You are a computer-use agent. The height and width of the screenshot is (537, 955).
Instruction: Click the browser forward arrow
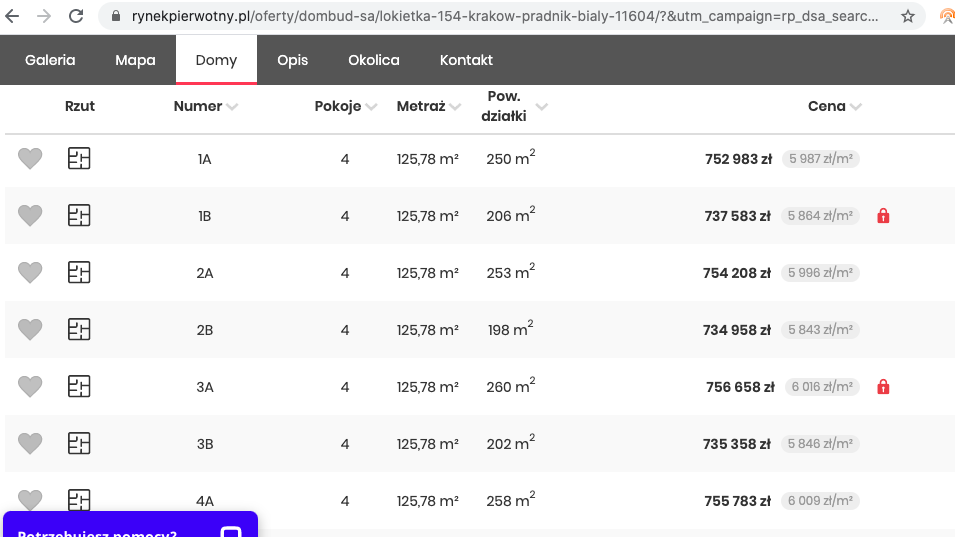point(44,16)
